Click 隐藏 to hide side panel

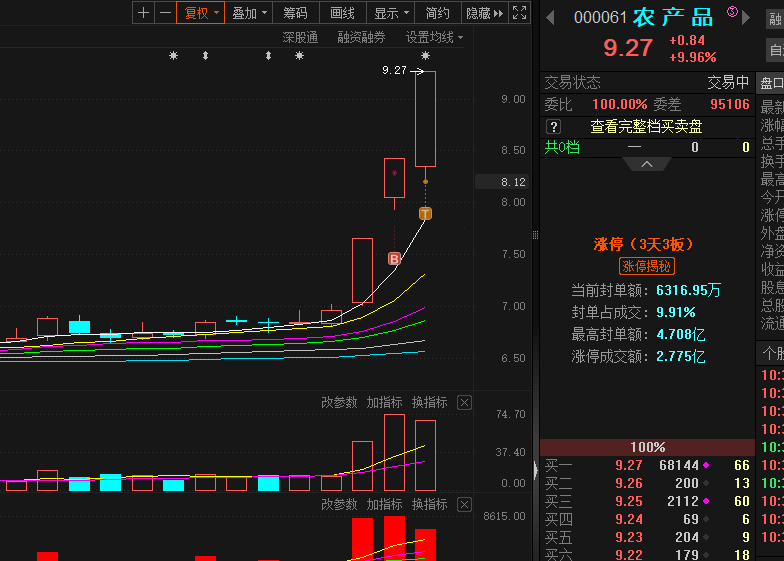(x=484, y=13)
